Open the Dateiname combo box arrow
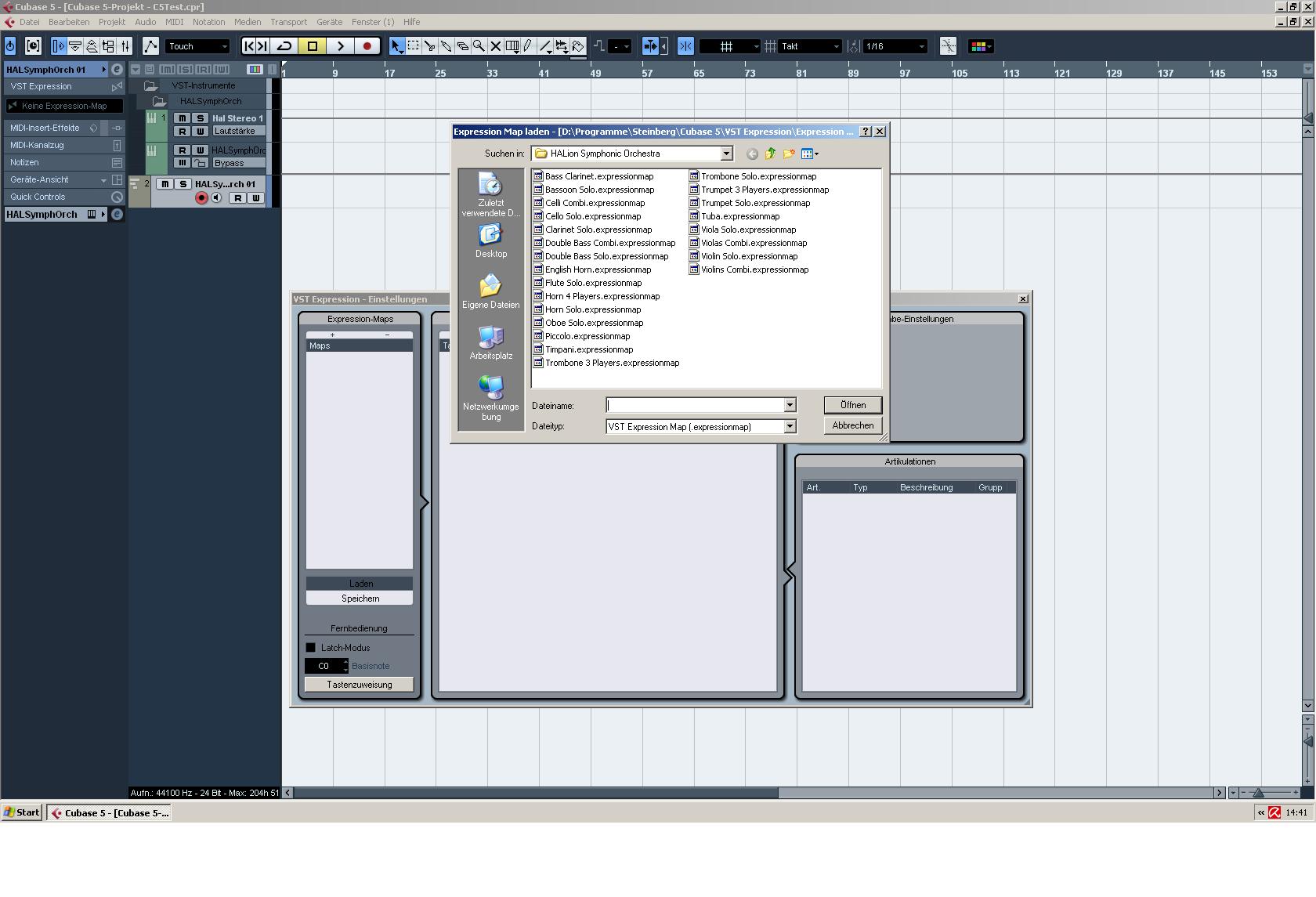 coord(790,405)
